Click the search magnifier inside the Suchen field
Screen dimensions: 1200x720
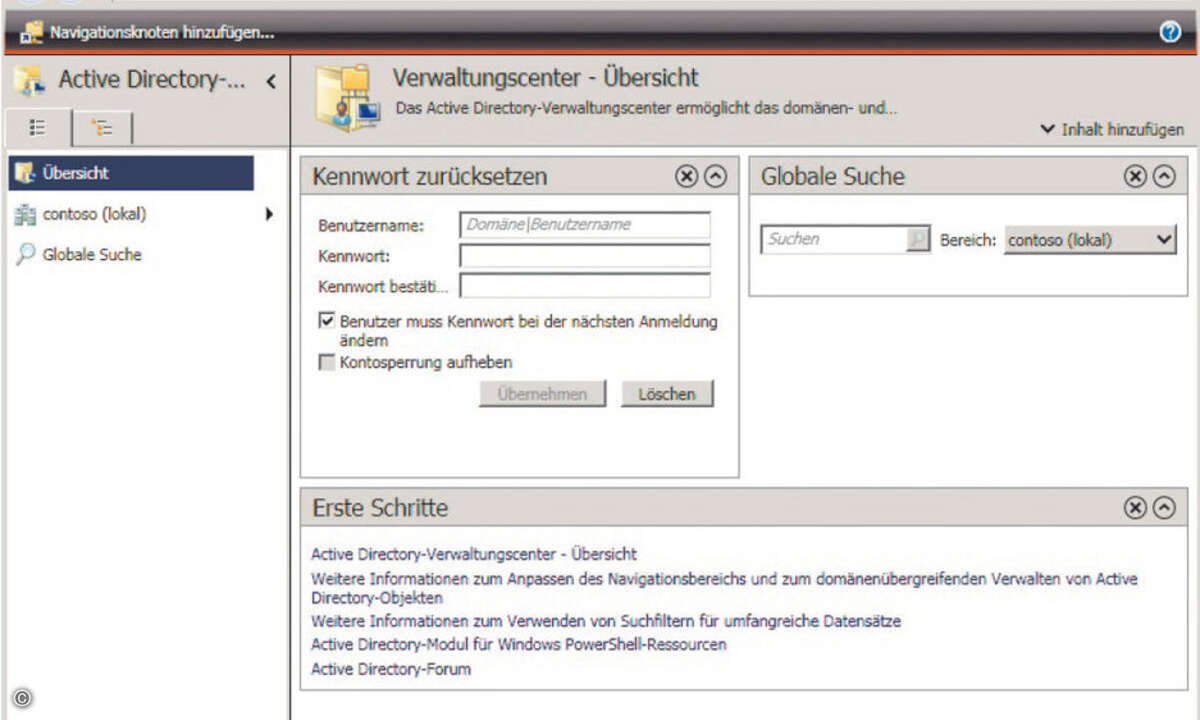point(918,239)
